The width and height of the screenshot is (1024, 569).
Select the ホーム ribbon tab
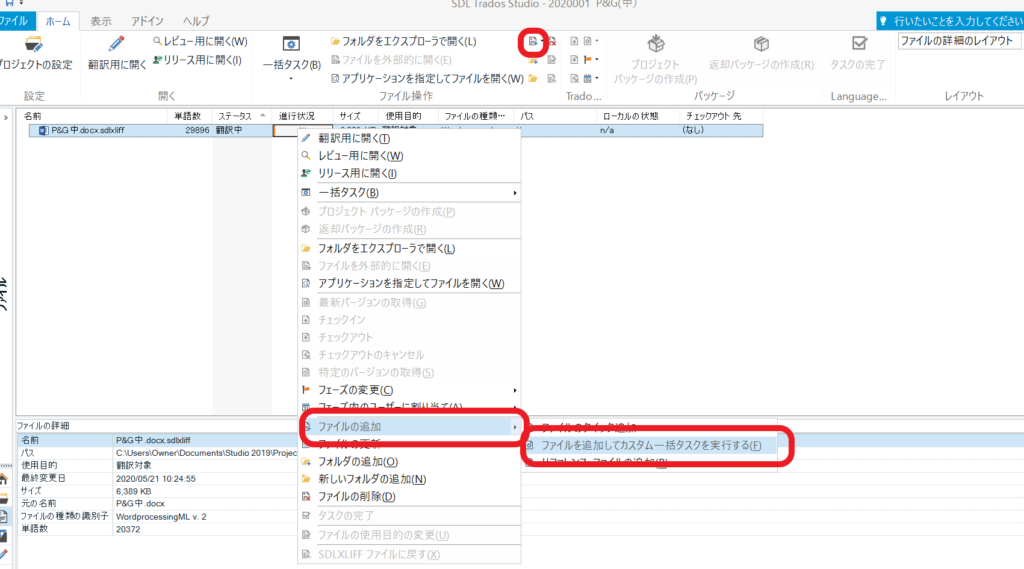point(58,21)
